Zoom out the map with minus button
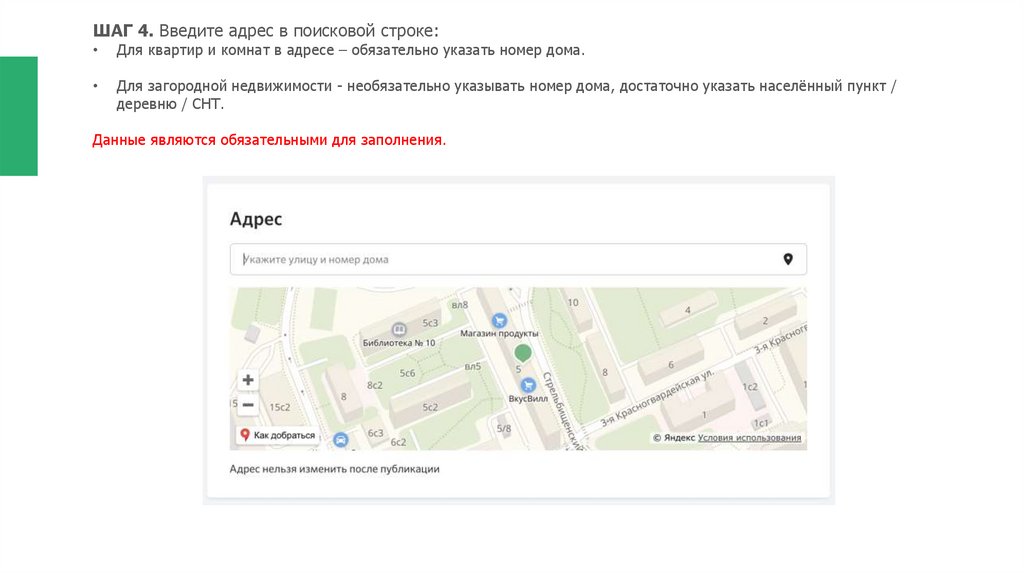Screen dimensions: 1024x574 (x=248, y=405)
